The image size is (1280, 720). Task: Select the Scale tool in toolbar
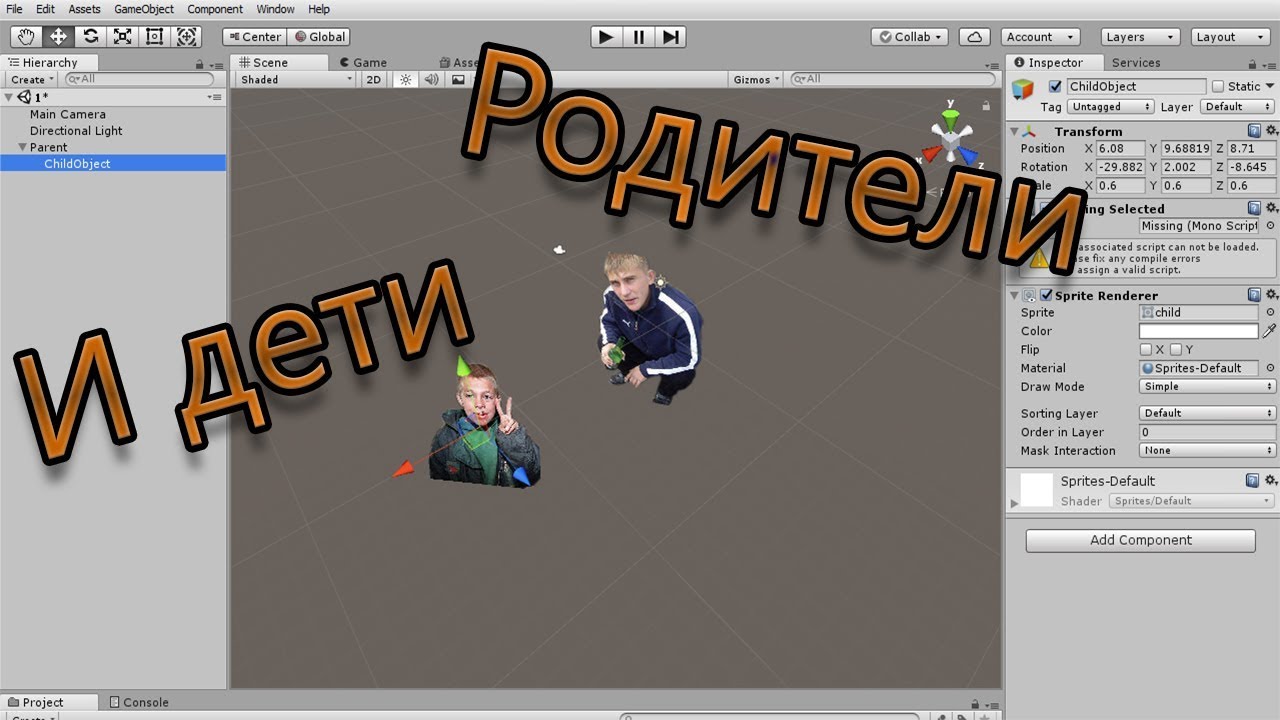click(x=122, y=37)
